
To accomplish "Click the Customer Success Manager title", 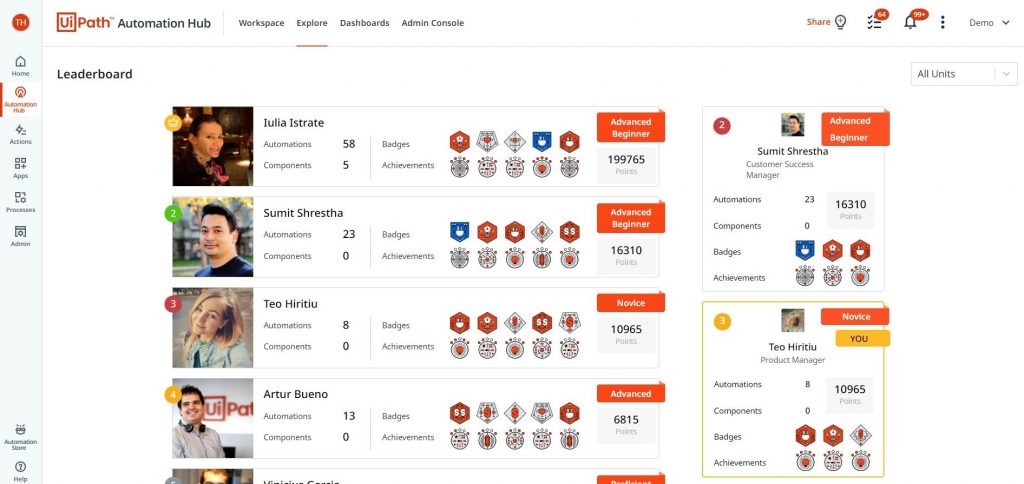I will tap(780, 170).
